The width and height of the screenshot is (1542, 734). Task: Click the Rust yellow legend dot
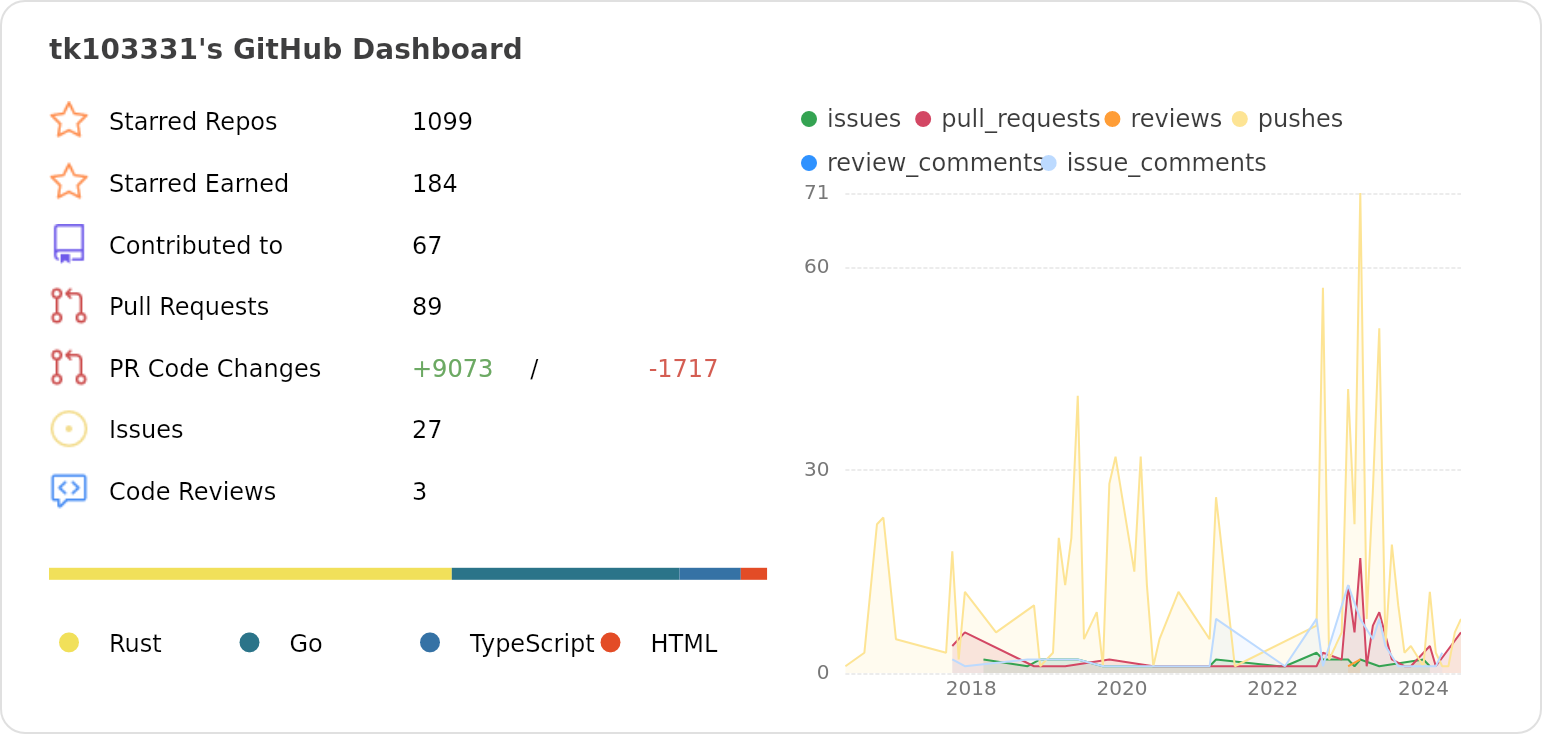(69, 642)
